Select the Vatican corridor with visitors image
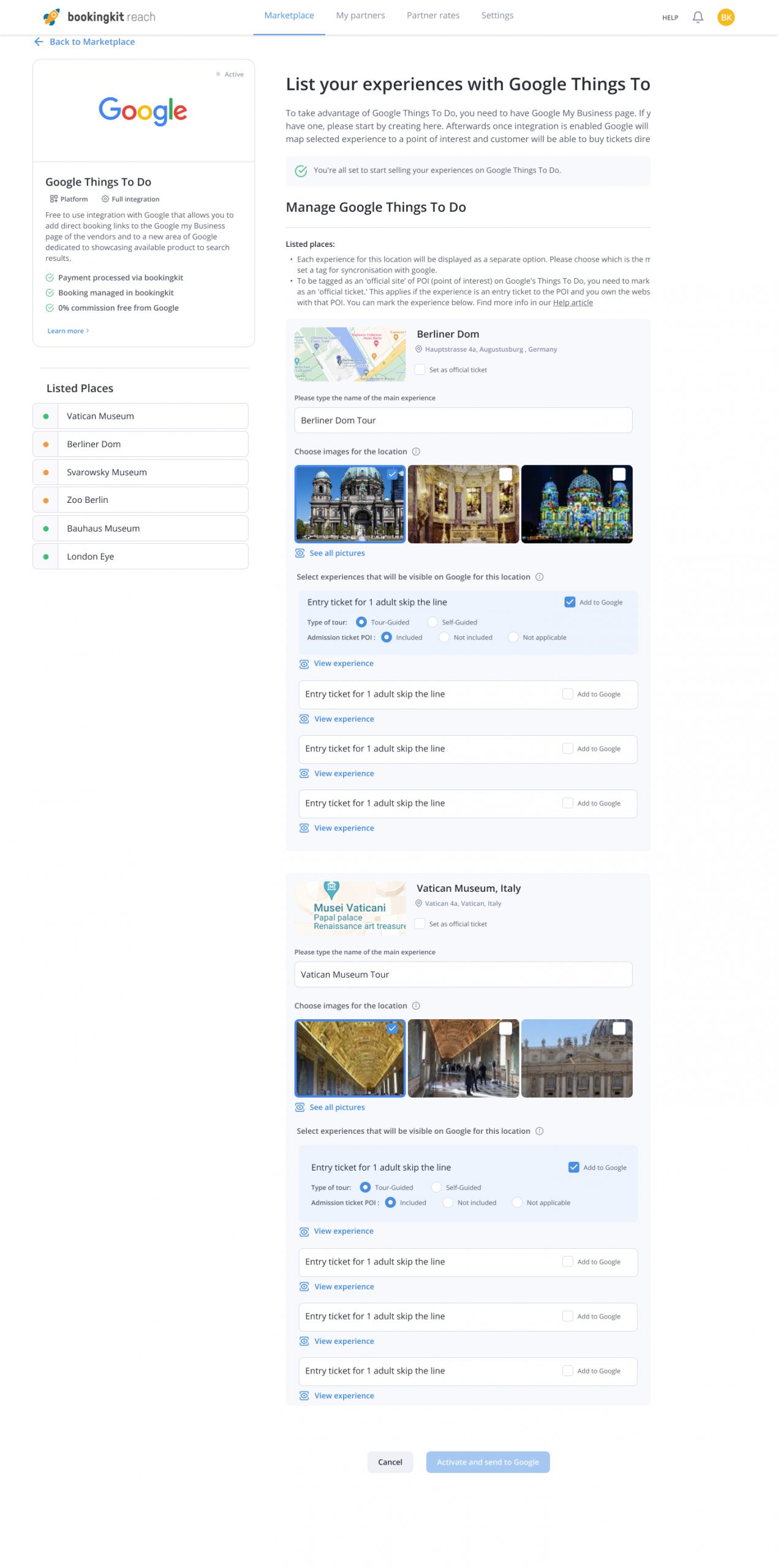Image resolution: width=778 pixels, height=1568 pixels. click(463, 1058)
